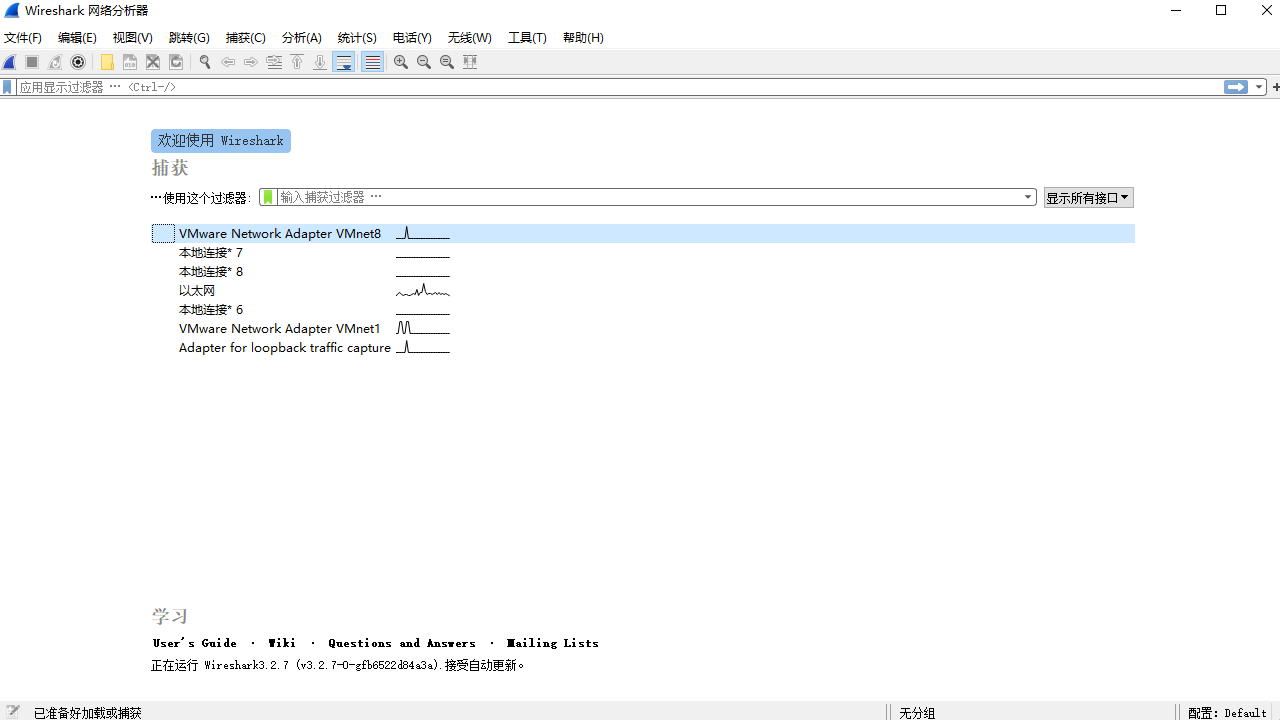Zoom in the packet text size
This screenshot has height=720, width=1280.
(401, 62)
